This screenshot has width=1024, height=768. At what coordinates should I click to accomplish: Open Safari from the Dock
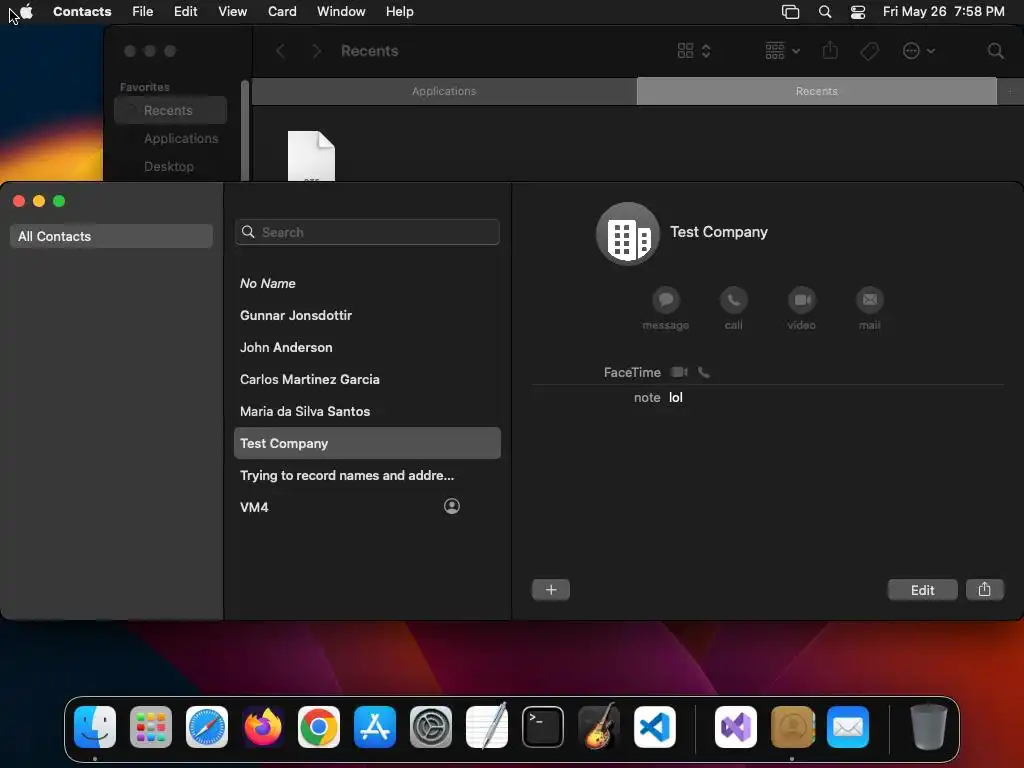[x=207, y=727]
